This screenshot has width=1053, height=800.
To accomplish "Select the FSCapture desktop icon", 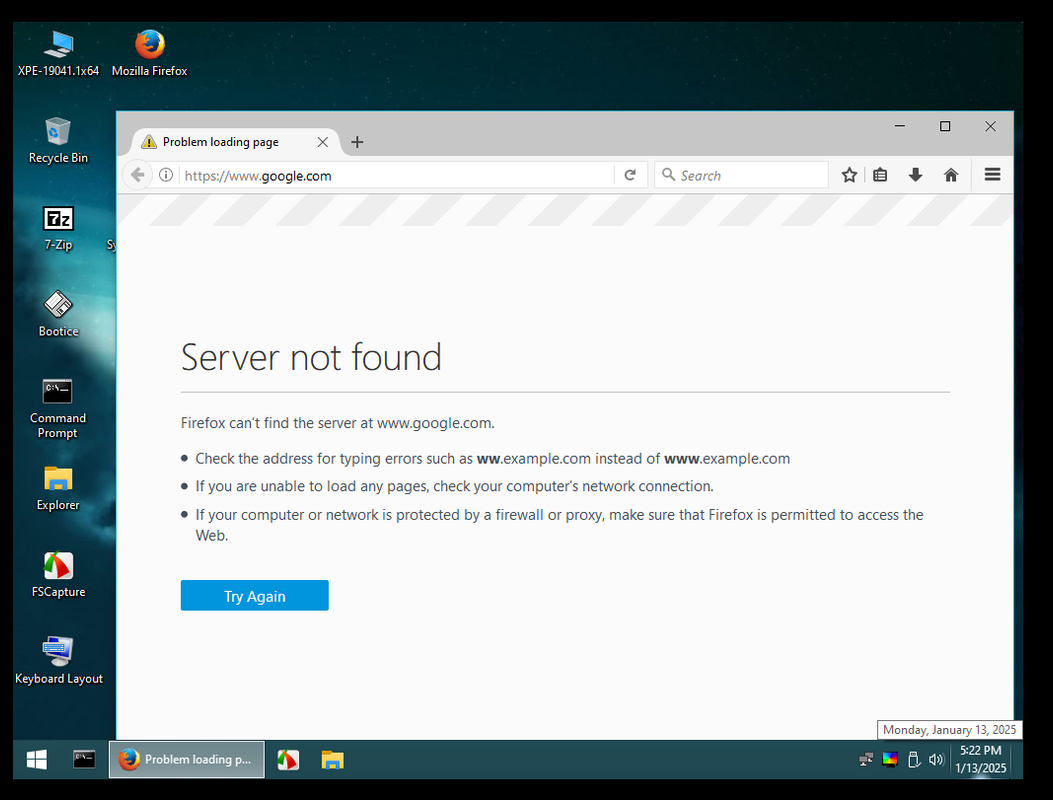I will [x=58, y=574].
